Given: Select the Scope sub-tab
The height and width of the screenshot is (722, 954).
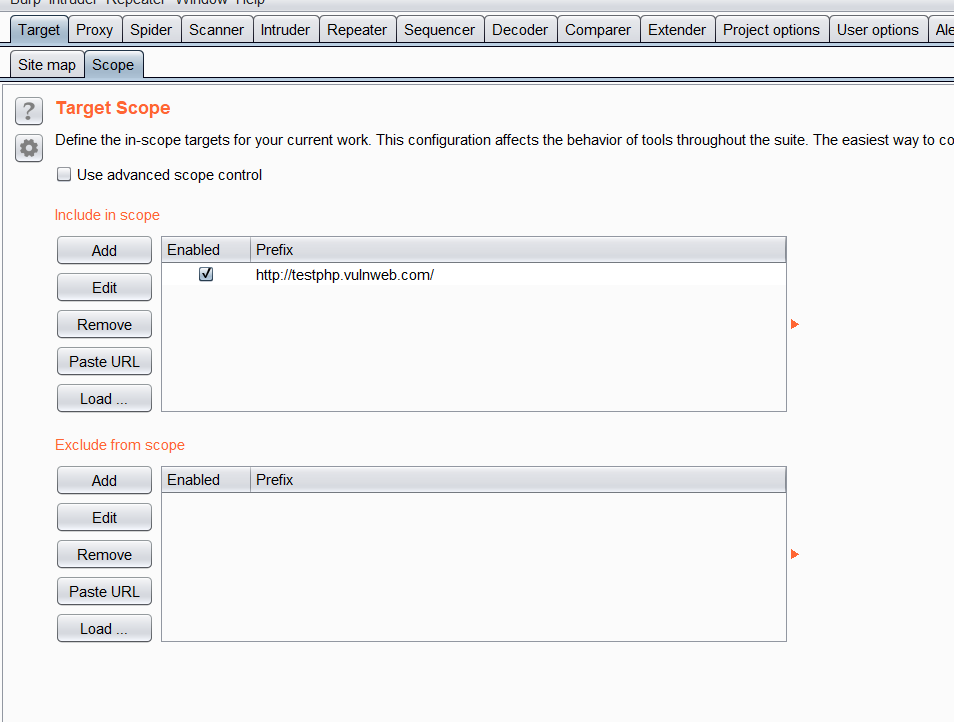Looking at the screenshot, I should point(113,64).
